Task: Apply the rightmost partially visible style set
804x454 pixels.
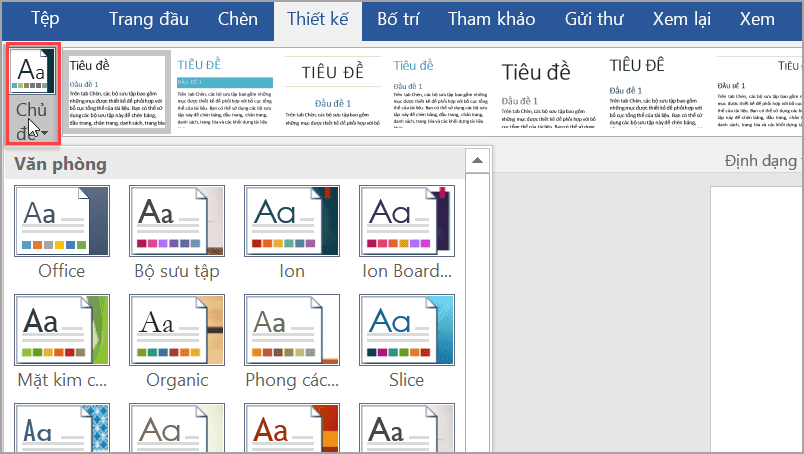Action: 758,92
